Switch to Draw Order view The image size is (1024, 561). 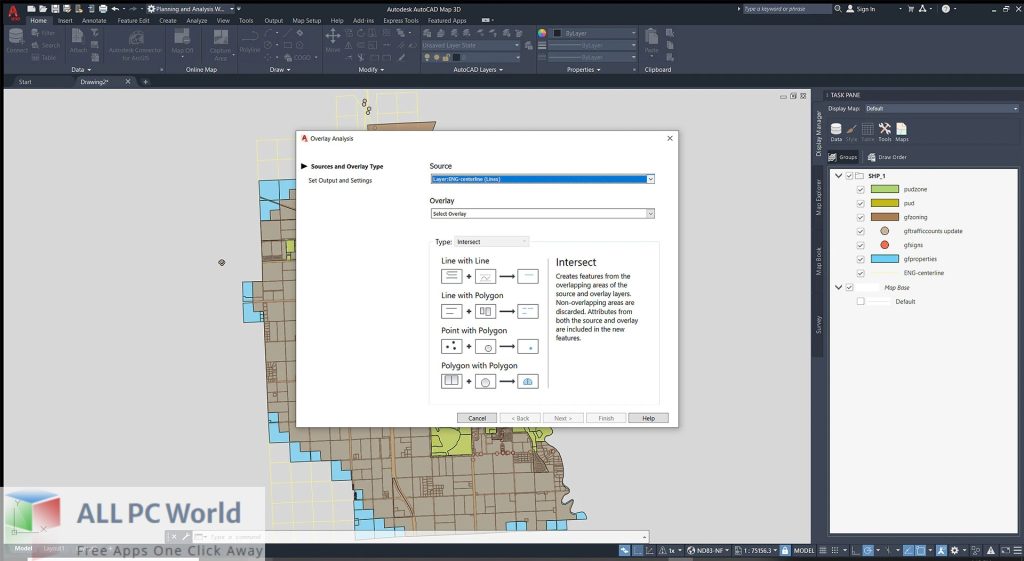887,157
